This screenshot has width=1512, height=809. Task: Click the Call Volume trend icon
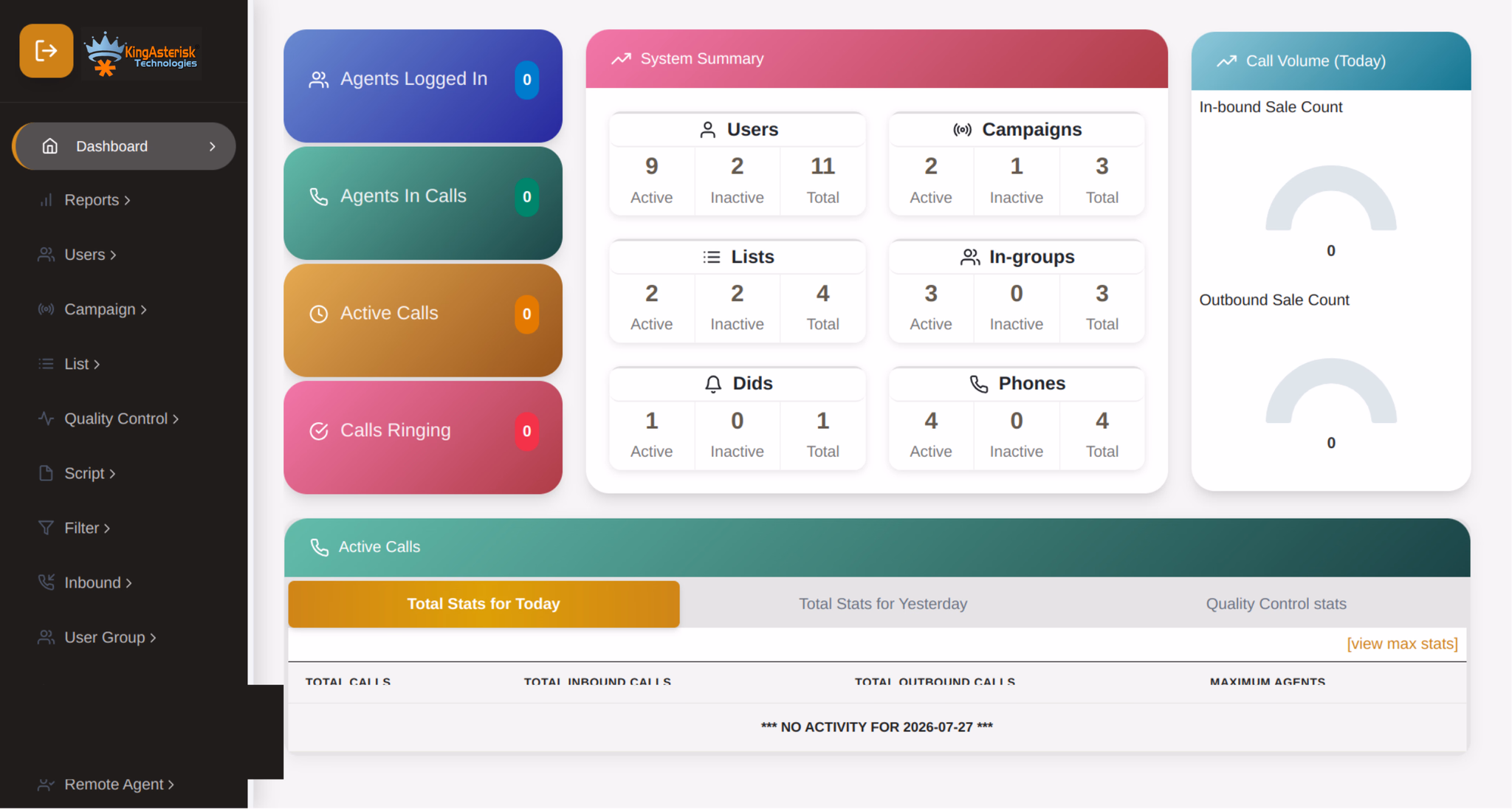(1226, 61)
